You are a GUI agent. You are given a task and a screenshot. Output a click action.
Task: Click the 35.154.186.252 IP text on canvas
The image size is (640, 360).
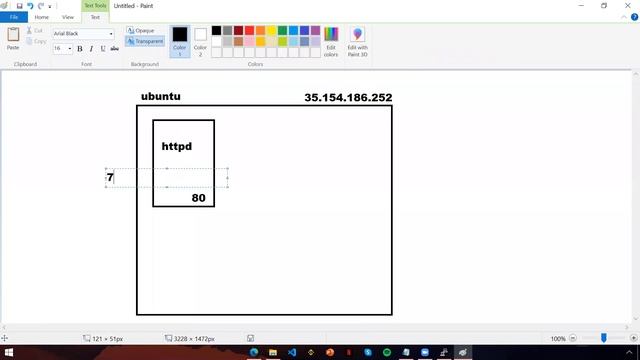[348, 98]
